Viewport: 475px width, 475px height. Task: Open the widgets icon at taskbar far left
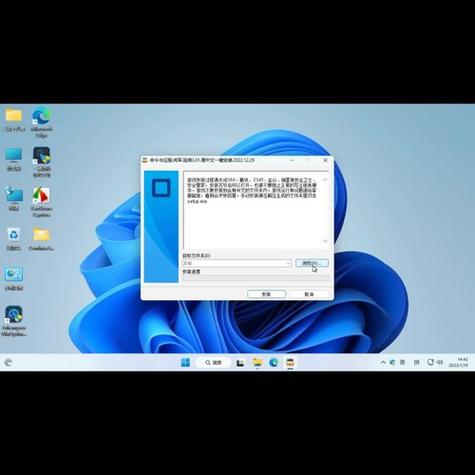point(8,362)
